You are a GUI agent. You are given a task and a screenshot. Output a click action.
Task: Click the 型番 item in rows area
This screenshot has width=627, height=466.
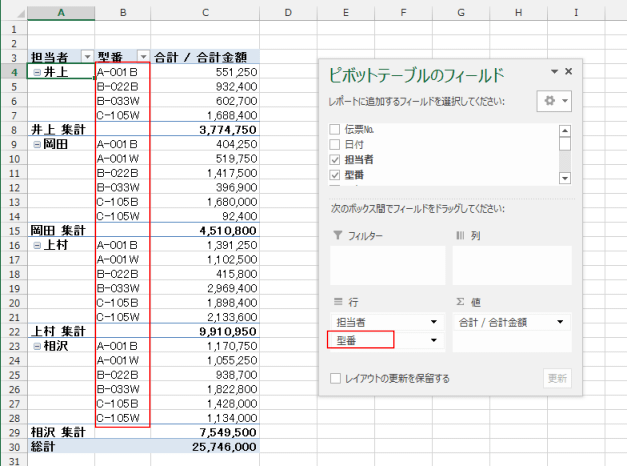[387, 340]
